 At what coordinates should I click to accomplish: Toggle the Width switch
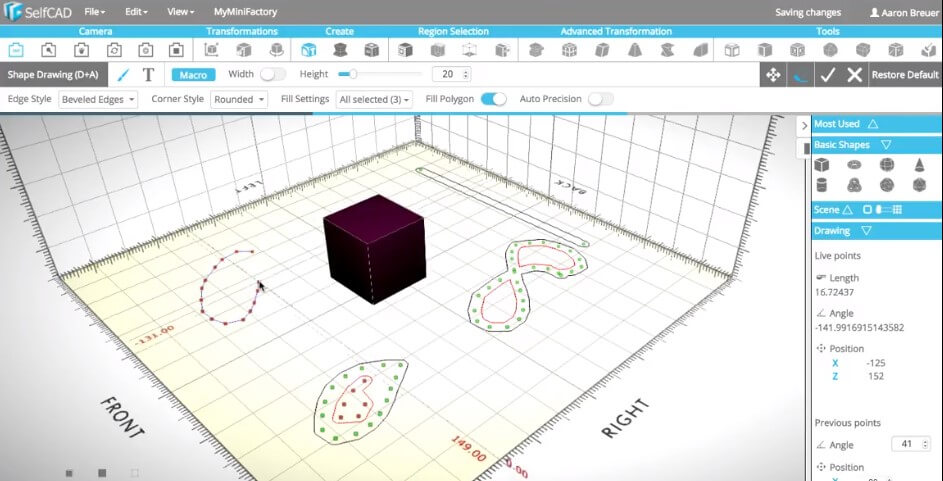(272, 74)
